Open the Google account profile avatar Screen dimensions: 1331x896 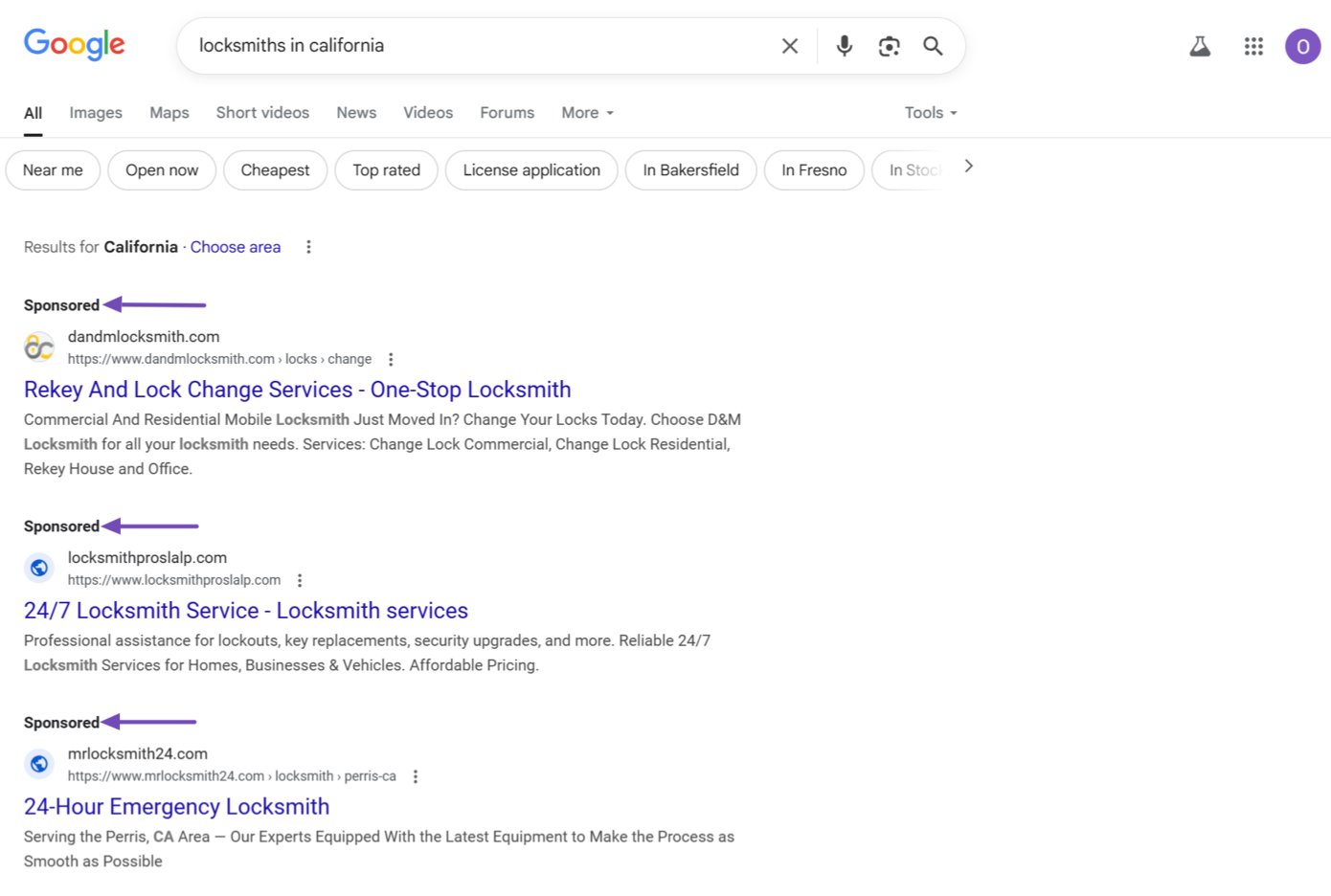point(1302,46)
